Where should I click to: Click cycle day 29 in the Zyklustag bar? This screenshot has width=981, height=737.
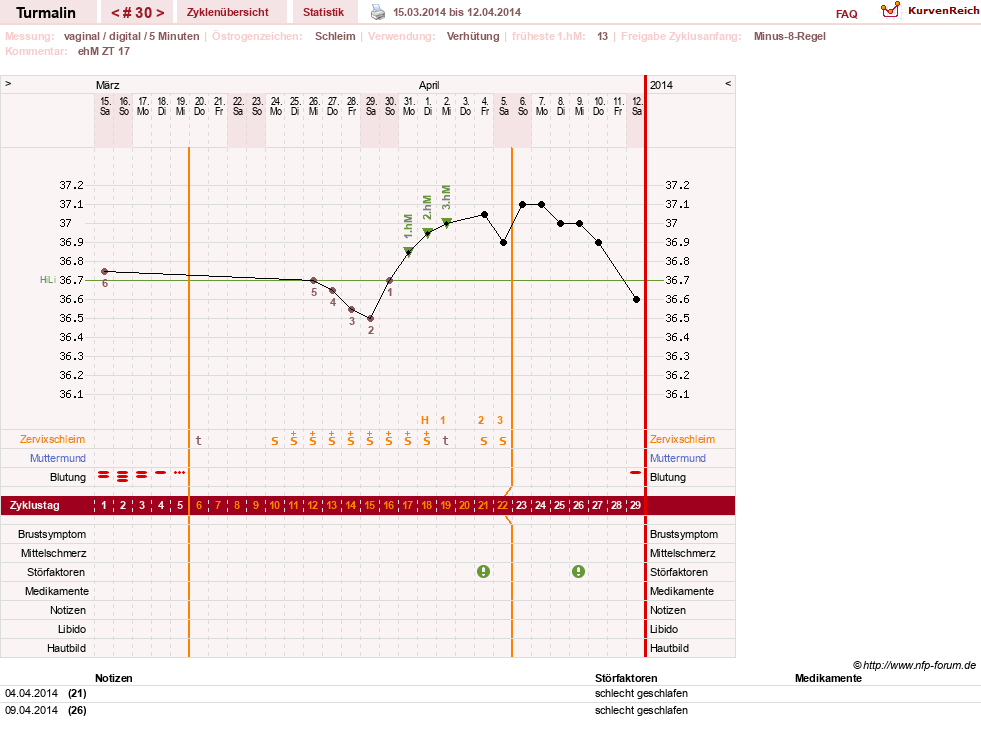(x=635, y=505)
